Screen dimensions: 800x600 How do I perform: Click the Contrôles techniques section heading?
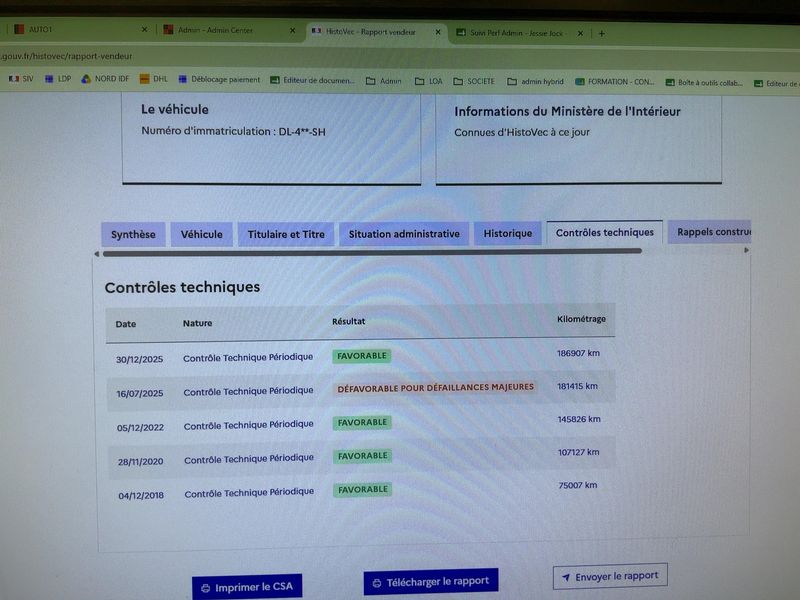pos(182,287)
